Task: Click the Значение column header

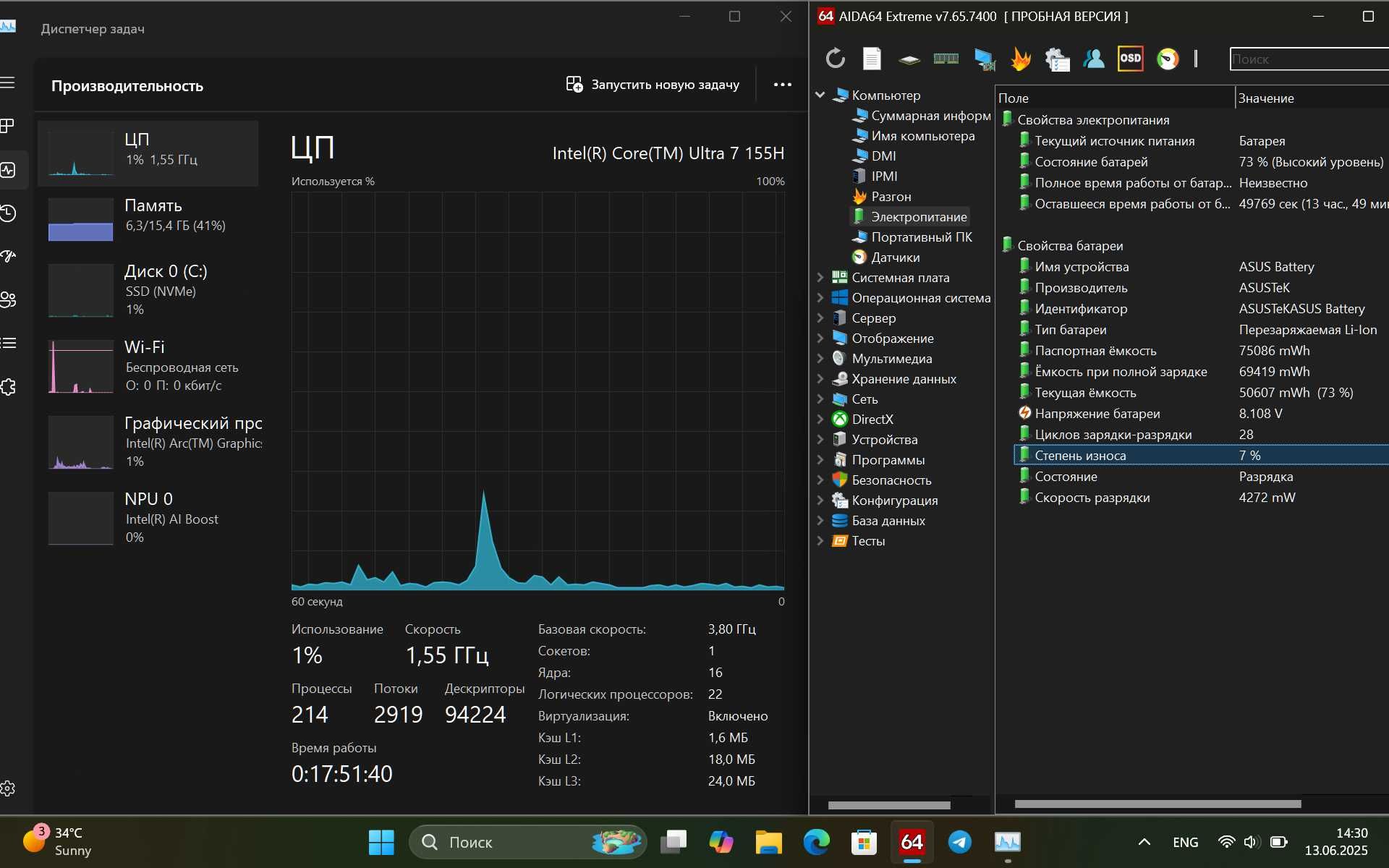Action: coord(1312,98)
